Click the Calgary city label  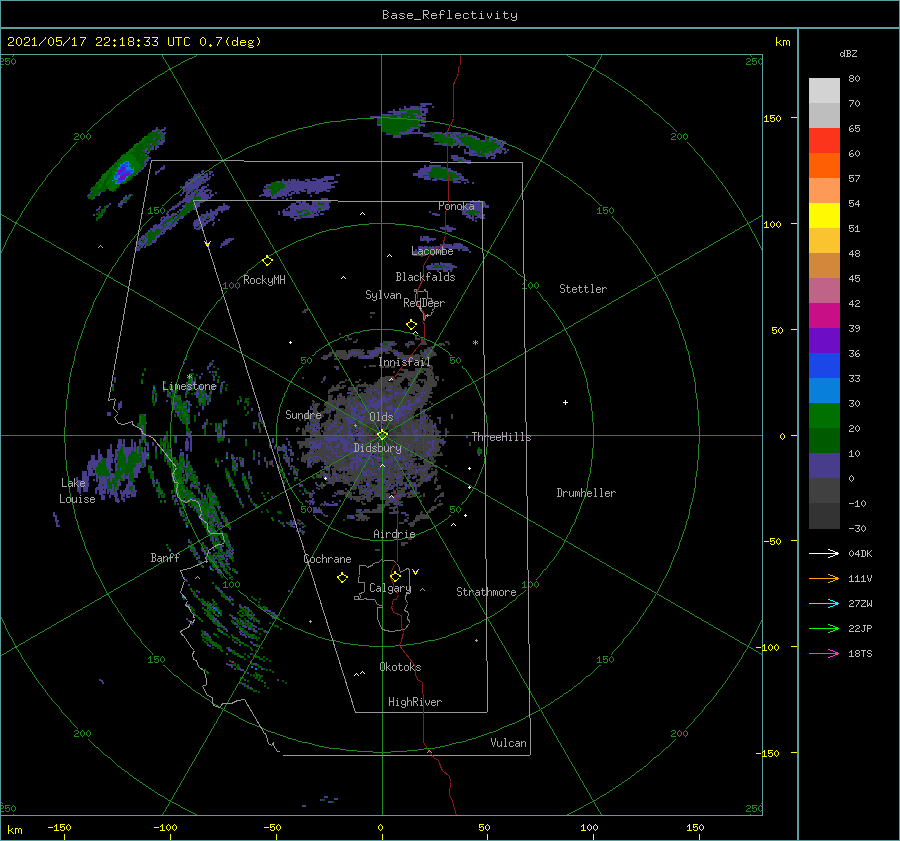coord(390,588)
